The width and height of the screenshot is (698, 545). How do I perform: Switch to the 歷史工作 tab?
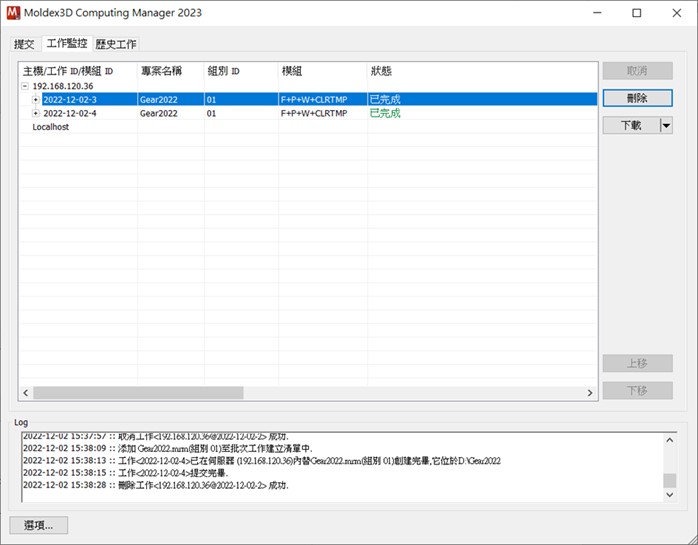(x=116, y=44)
